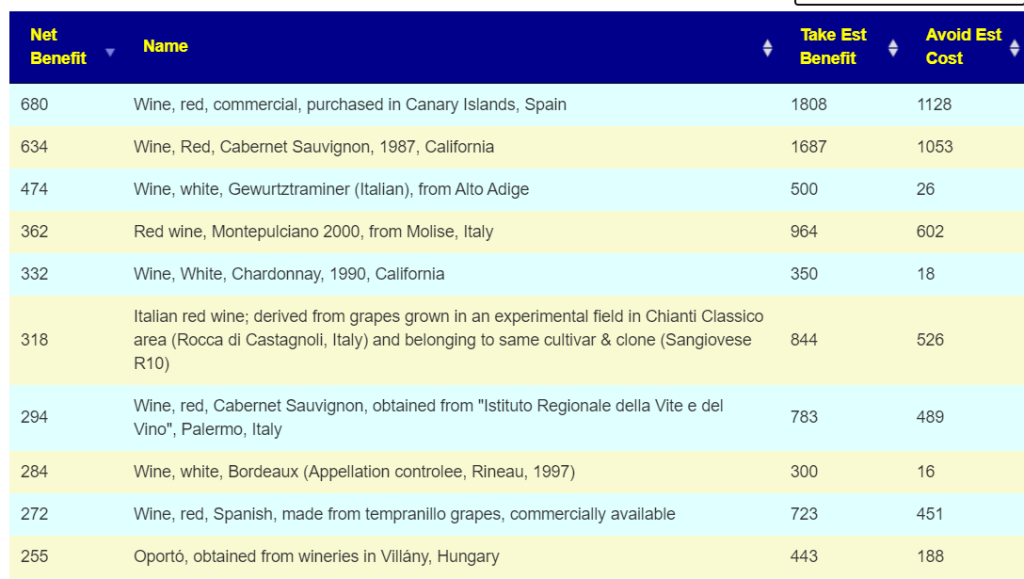Viewport: 1024px width, 579px height.
Task: Click the Name column header text
Action: (x=165, y=46)
